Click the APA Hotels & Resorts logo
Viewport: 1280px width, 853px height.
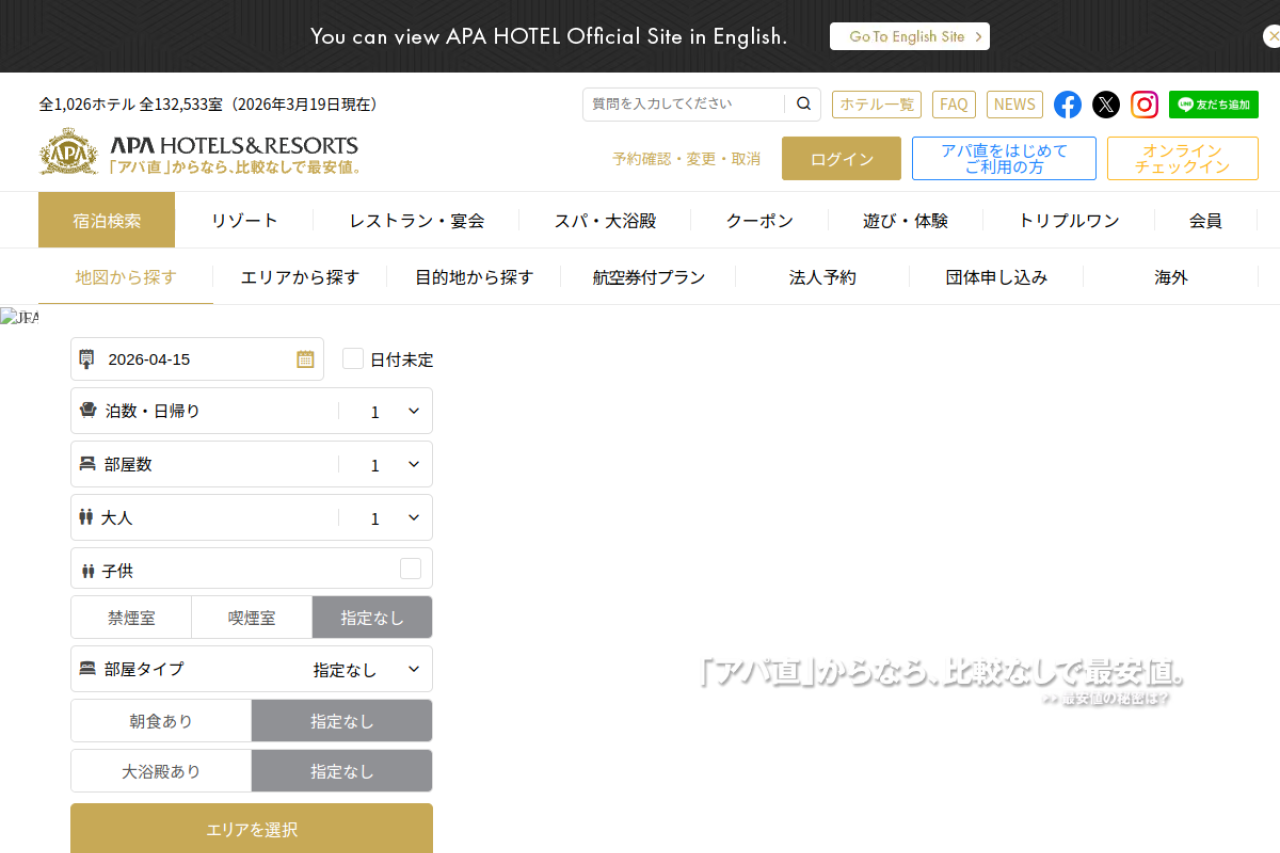199,152
